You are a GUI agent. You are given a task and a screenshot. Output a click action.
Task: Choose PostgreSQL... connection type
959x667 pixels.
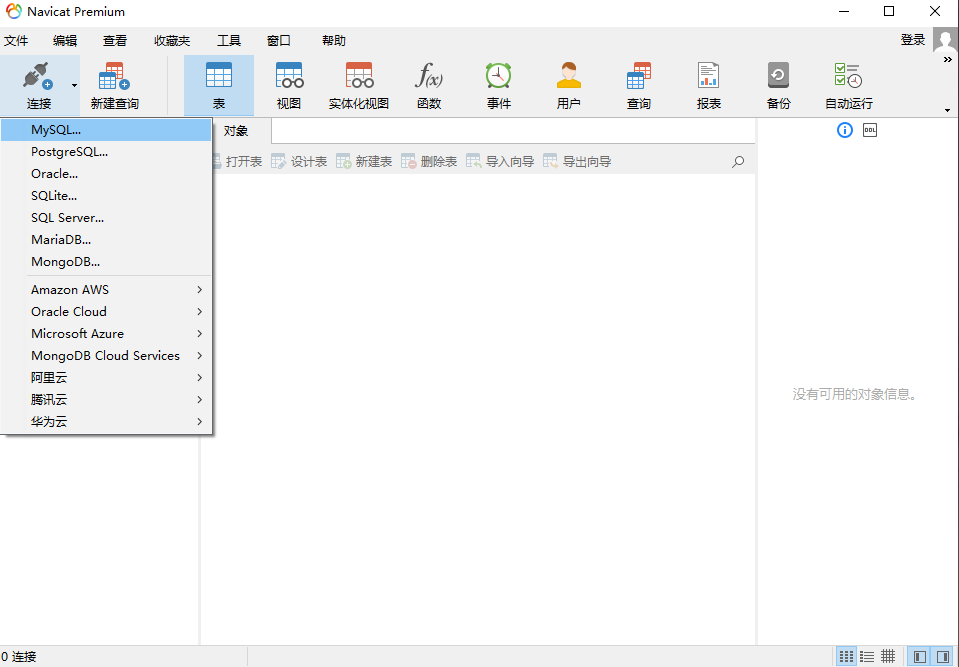[x=106, y=152]
